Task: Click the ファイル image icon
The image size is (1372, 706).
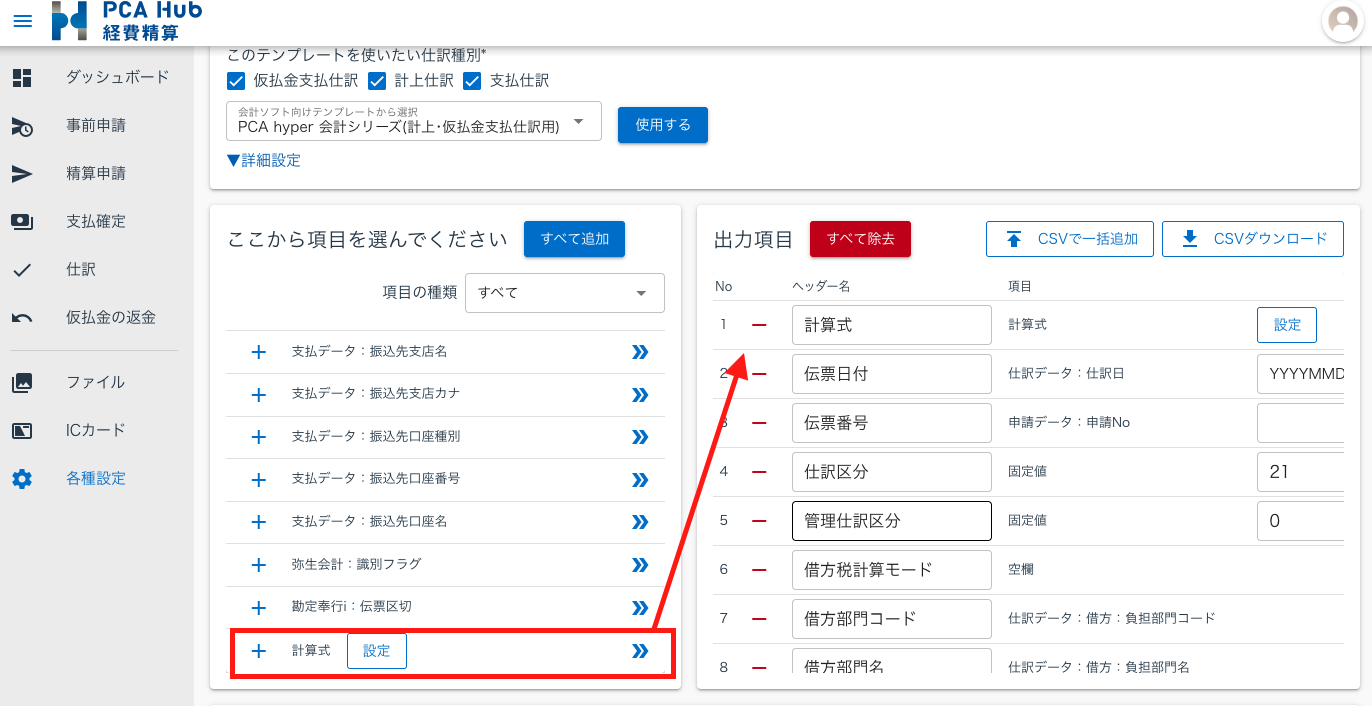Action: tap(22, 382)
